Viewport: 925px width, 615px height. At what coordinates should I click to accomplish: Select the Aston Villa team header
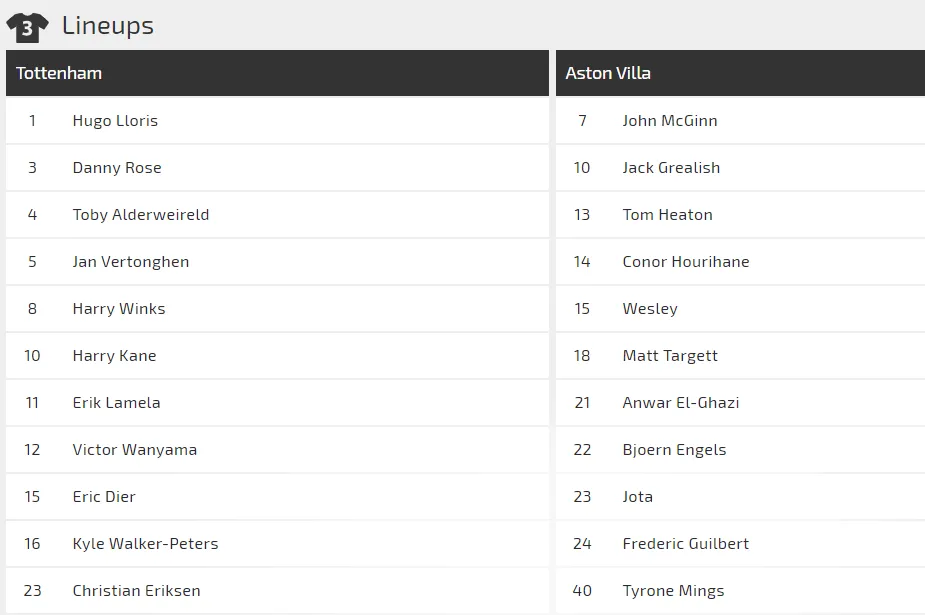tap(608, 73)
